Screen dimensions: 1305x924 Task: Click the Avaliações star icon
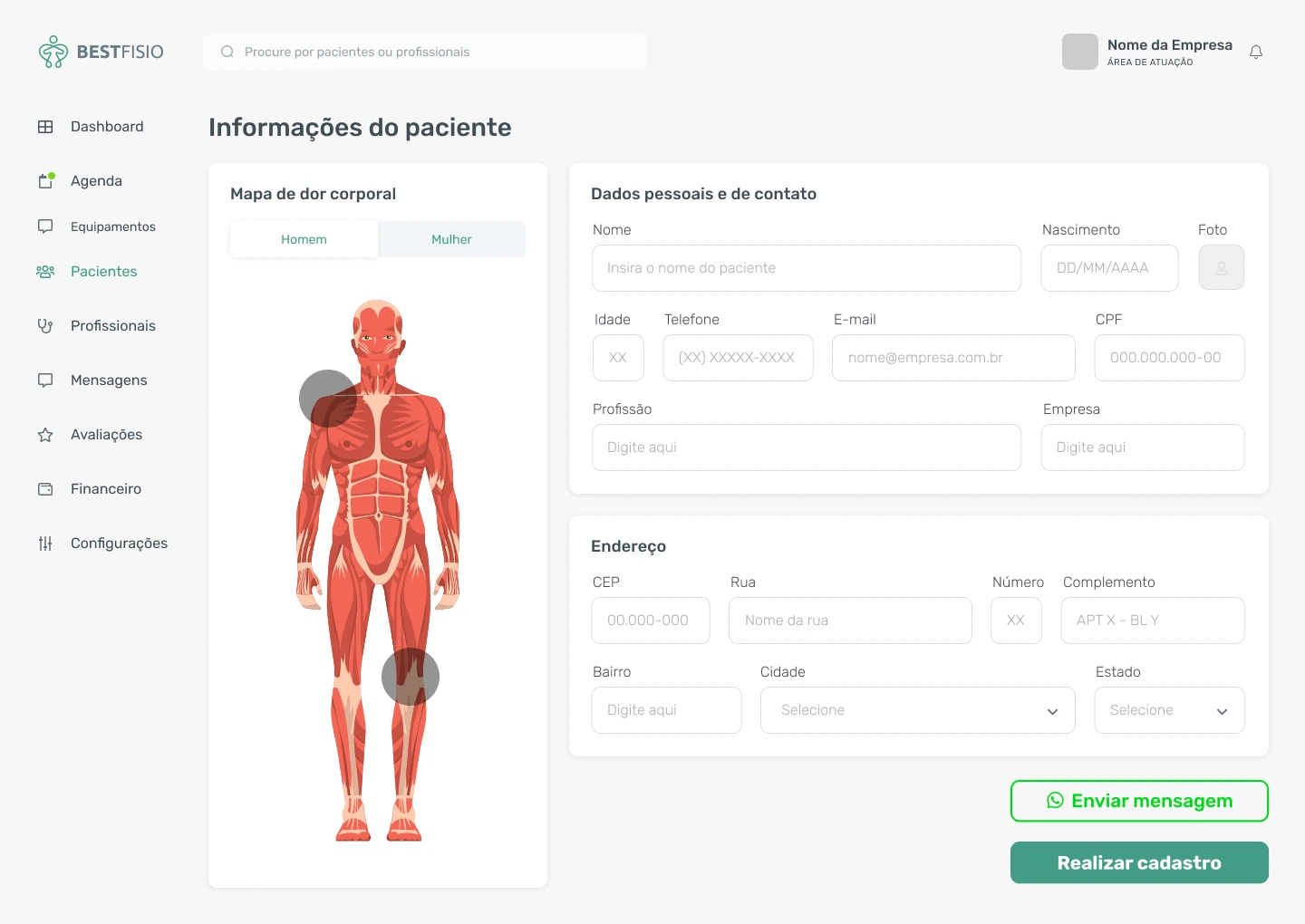tap(45, 435)
